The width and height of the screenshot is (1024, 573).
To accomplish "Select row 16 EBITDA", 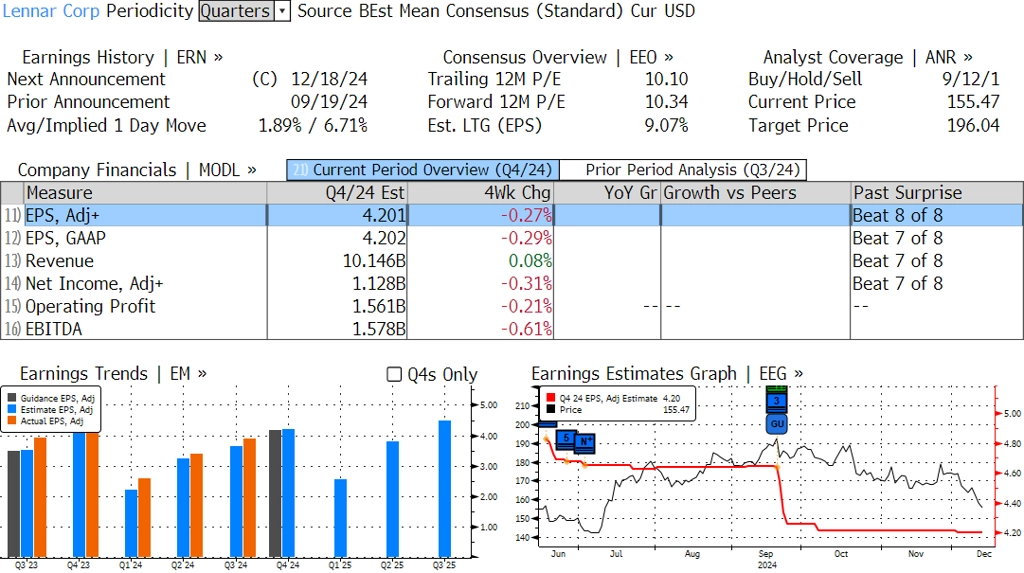I will point(512,329).
